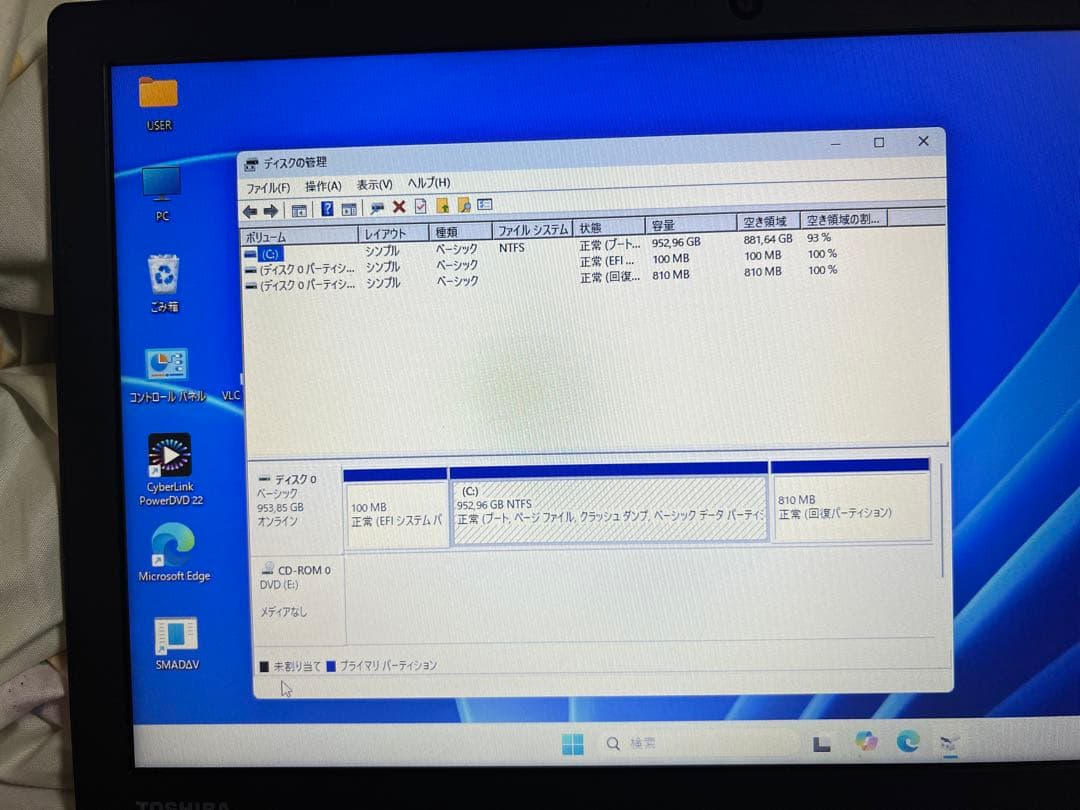Click the red X delete icon on toolbar
Image resolution: width=1080 pixels, height=810 pixels.
399,207
